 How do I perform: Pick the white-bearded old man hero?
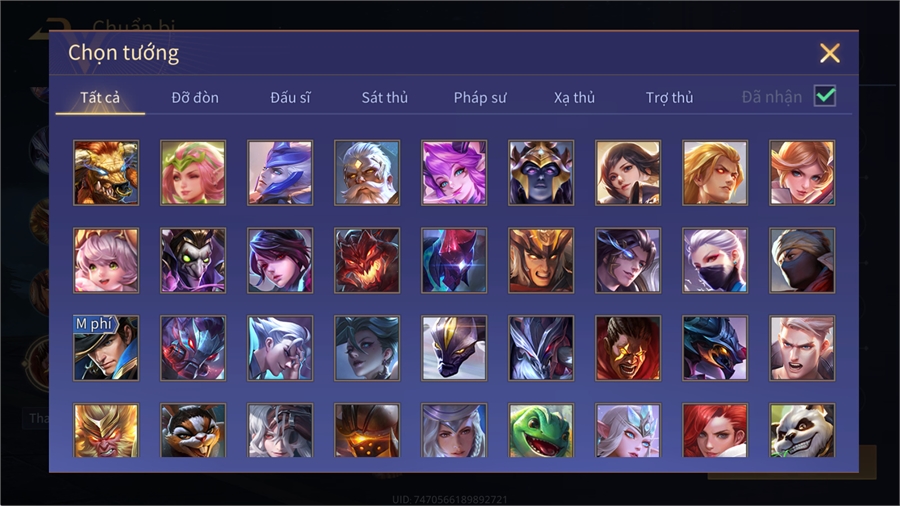tap(367, 173)
